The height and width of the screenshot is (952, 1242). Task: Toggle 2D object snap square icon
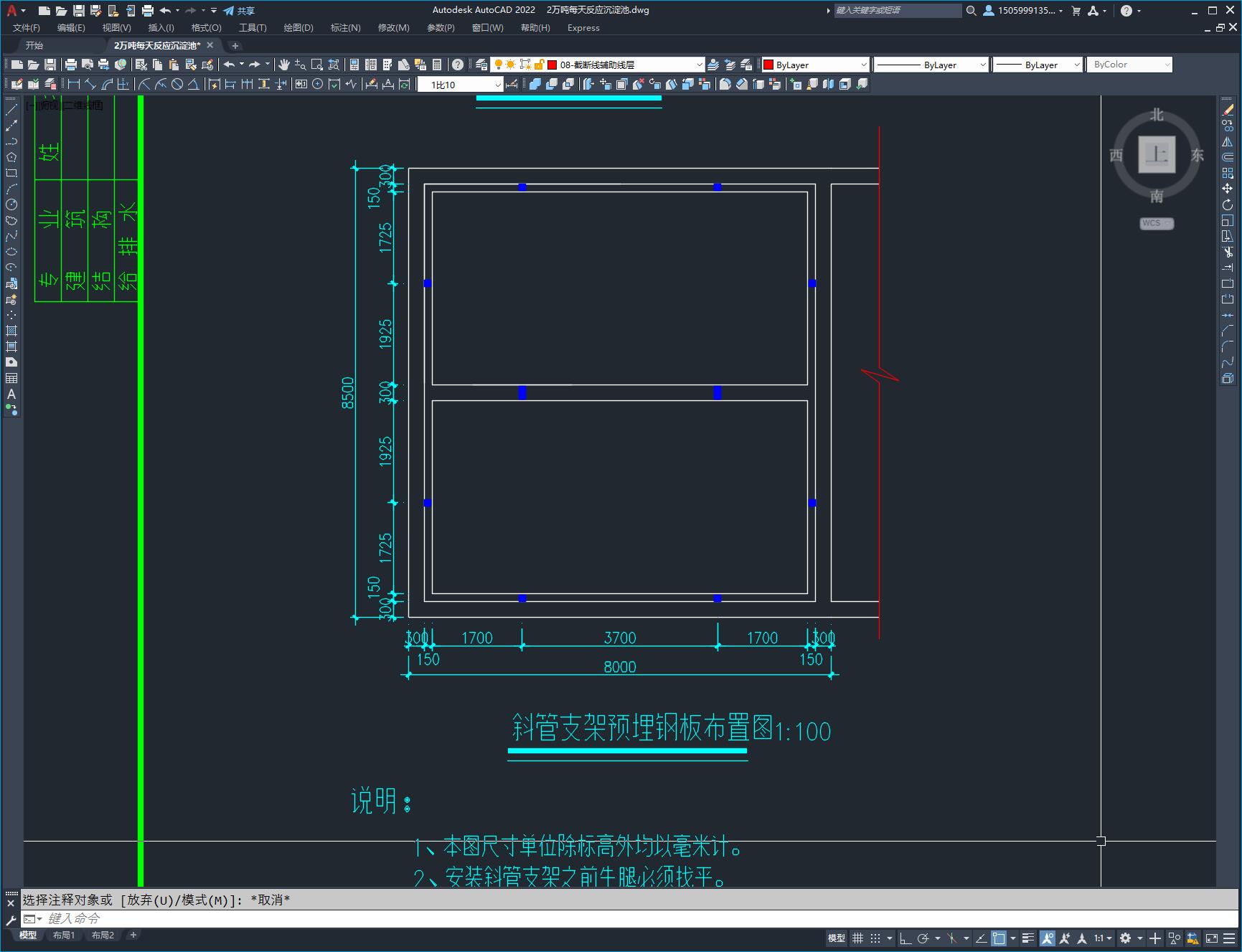pos(999,938)
